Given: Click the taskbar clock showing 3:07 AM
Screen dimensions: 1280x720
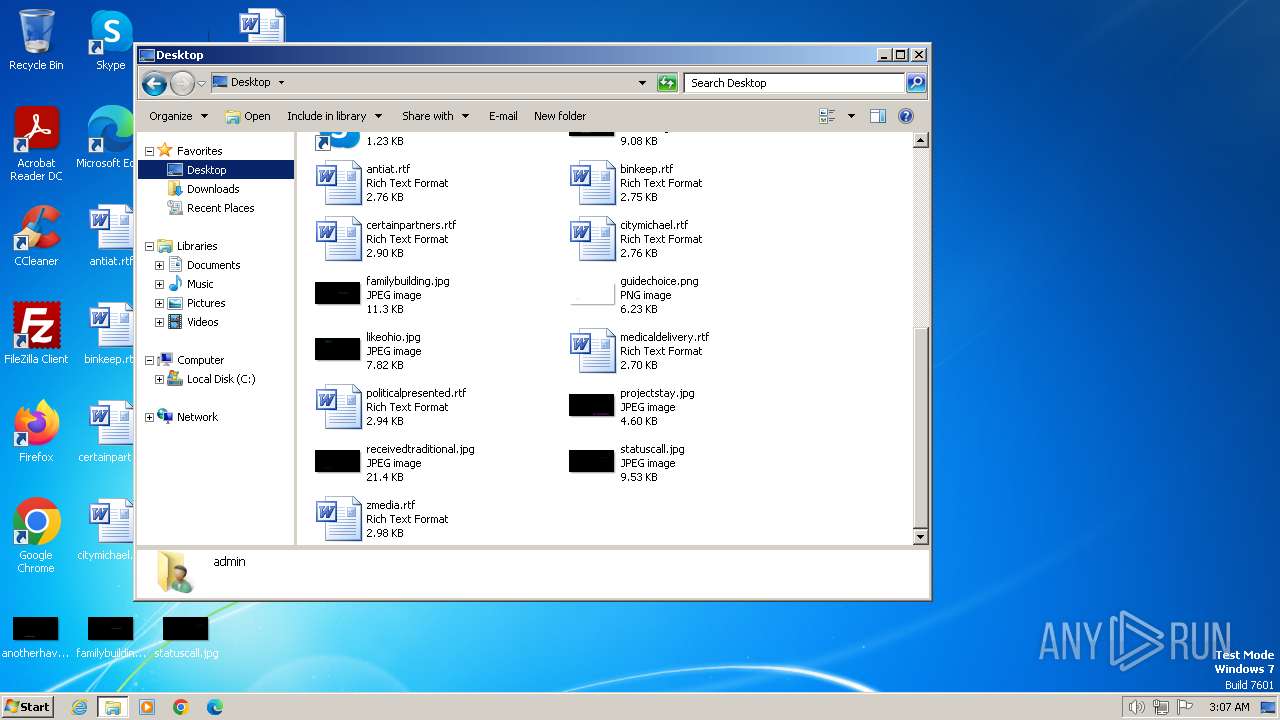Looking at the screenshot, I should (1229, 707).
